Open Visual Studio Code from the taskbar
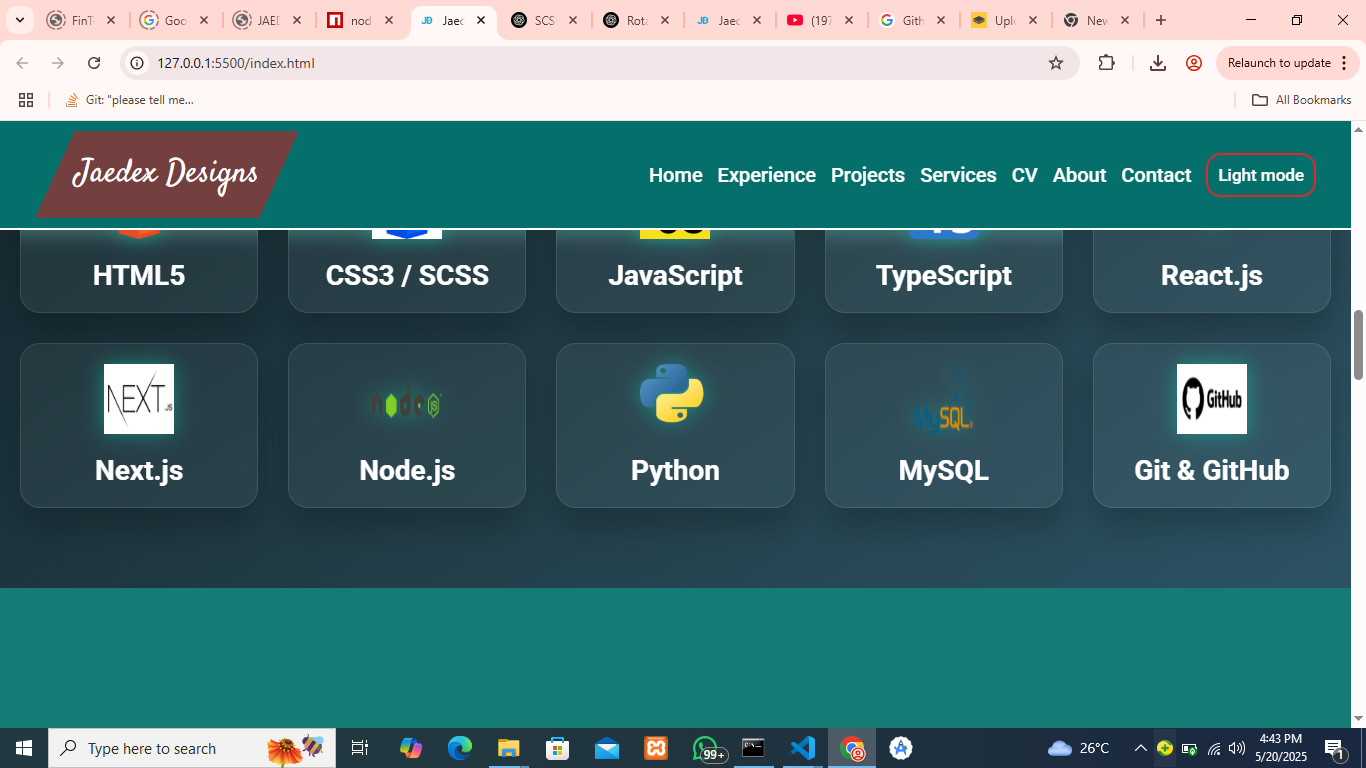This screenshot has width=1366, height=768. 803,748
